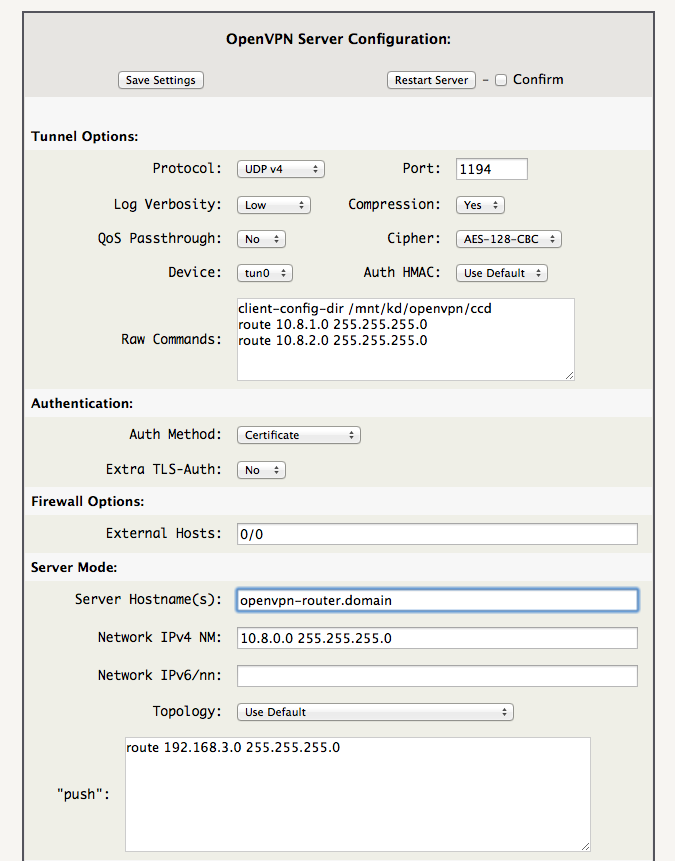
Task: Click the External Hosts field with 0/0
Action: pos(437,534)
